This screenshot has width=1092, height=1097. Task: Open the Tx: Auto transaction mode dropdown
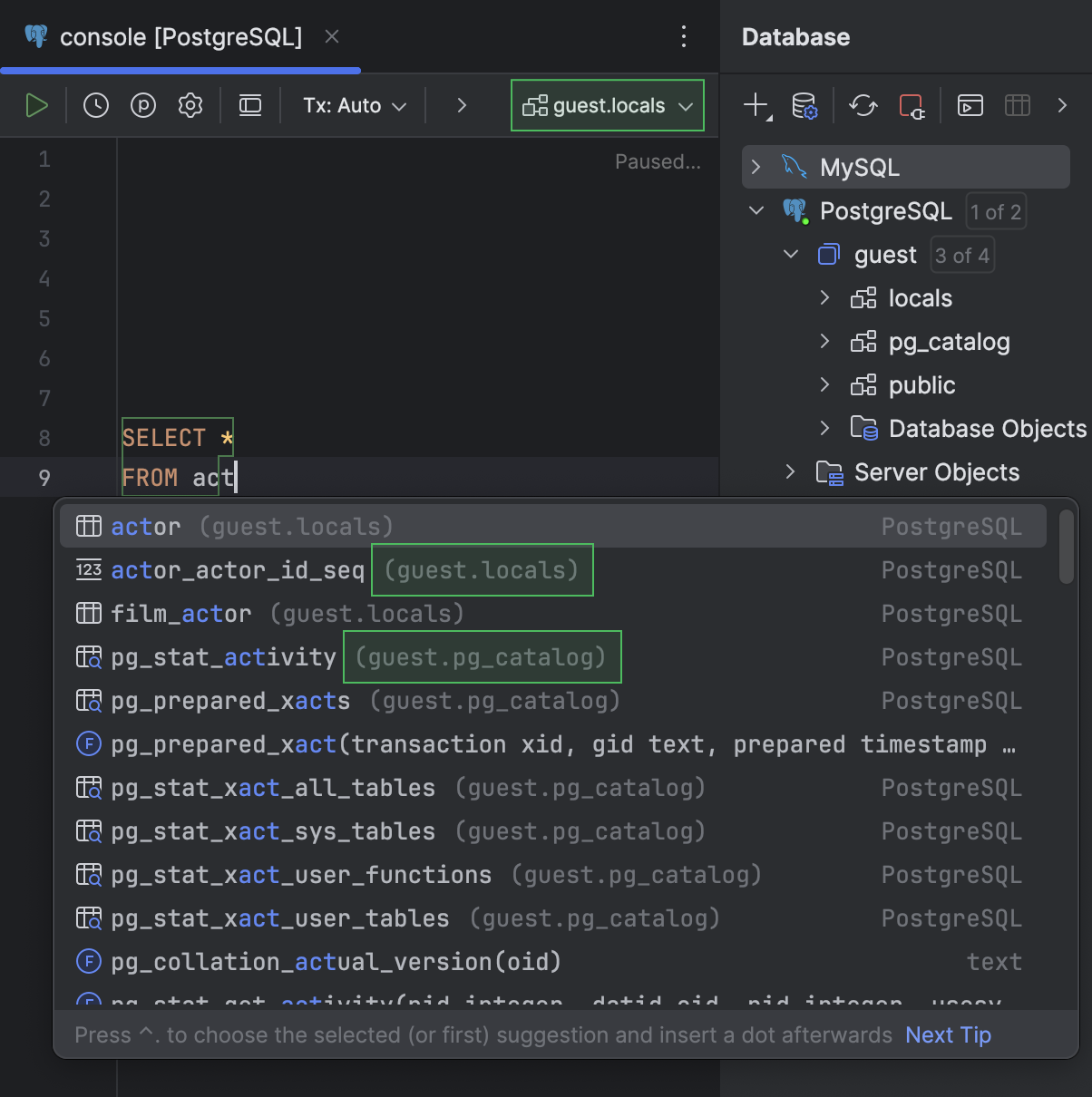[x=355, y=106]
